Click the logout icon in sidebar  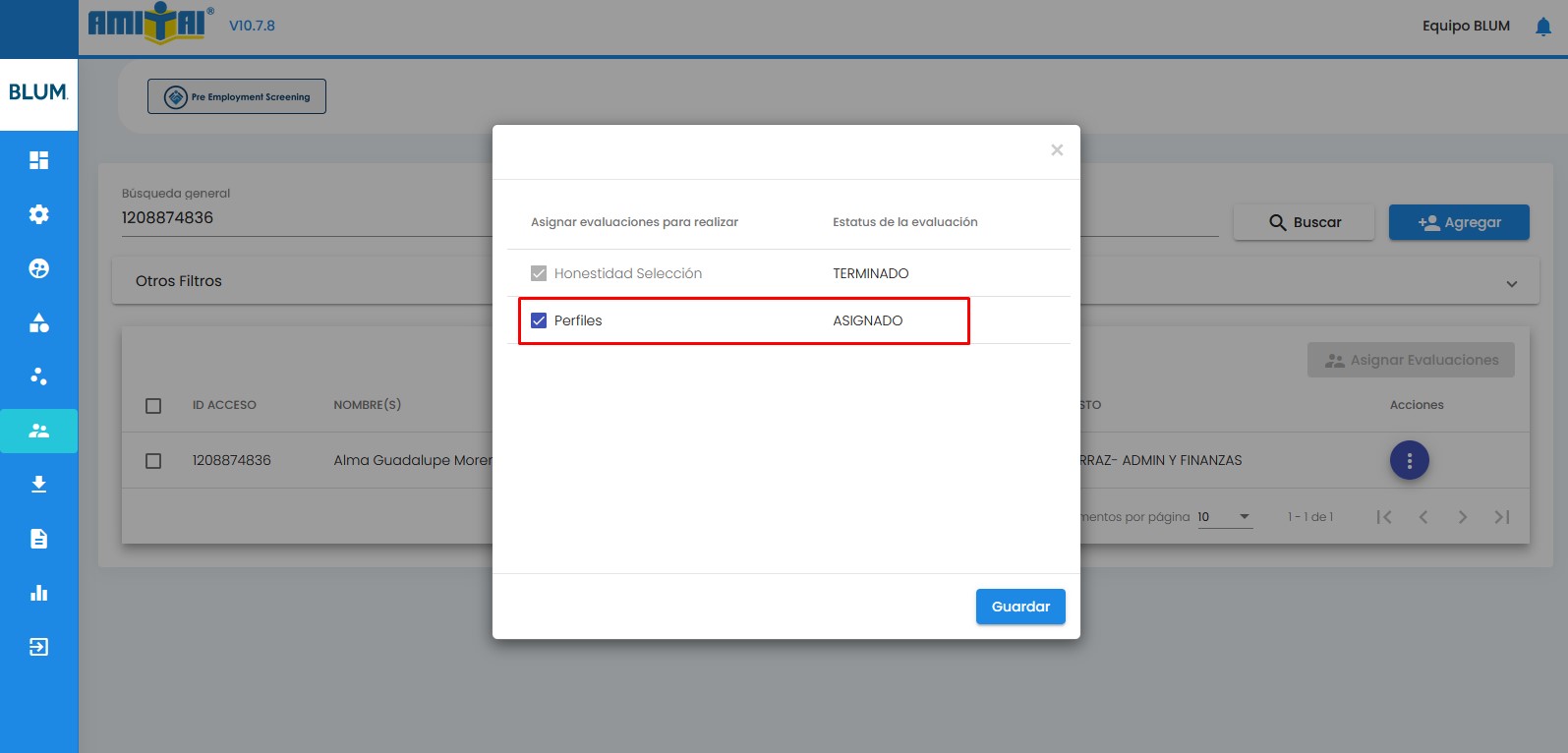coord(38,647)
